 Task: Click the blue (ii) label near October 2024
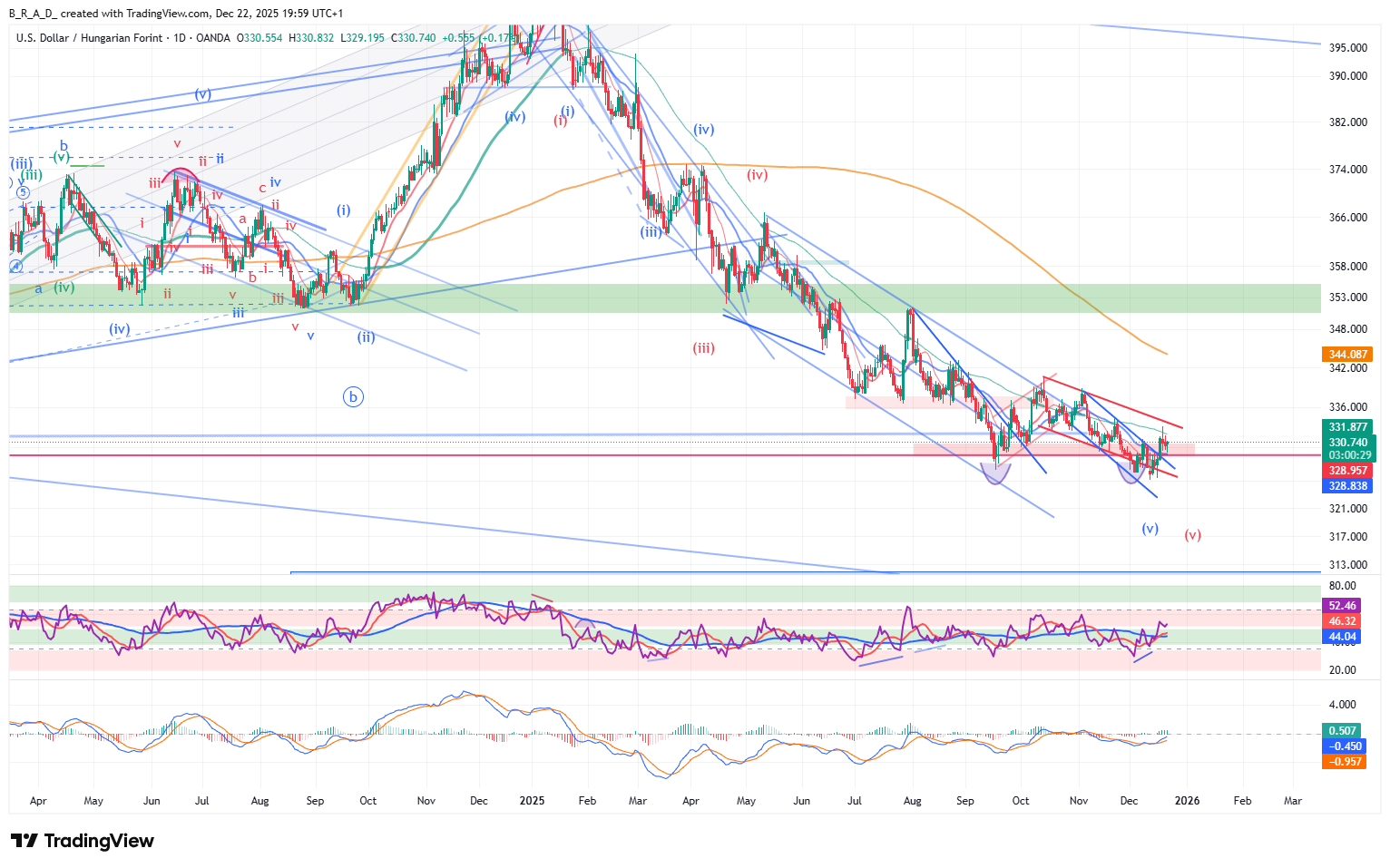click(366, 336)
